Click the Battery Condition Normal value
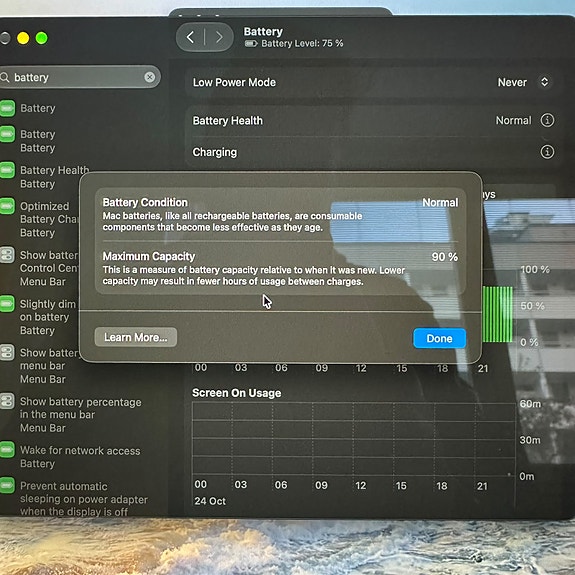The height and width of the screenshot is (575, 575). click(x=440, y=202)
